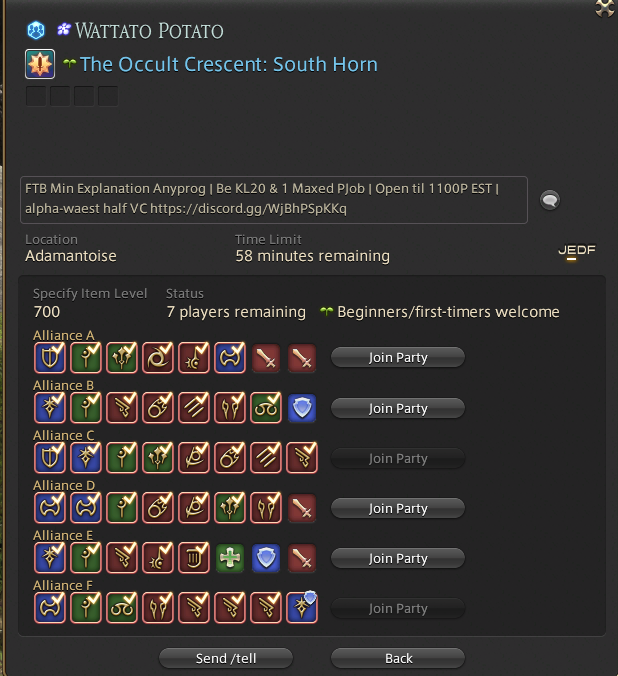The width and height of the screenshot is (618, 676).
Task: Click the Send /tell button
Action: tap(226, 658)
